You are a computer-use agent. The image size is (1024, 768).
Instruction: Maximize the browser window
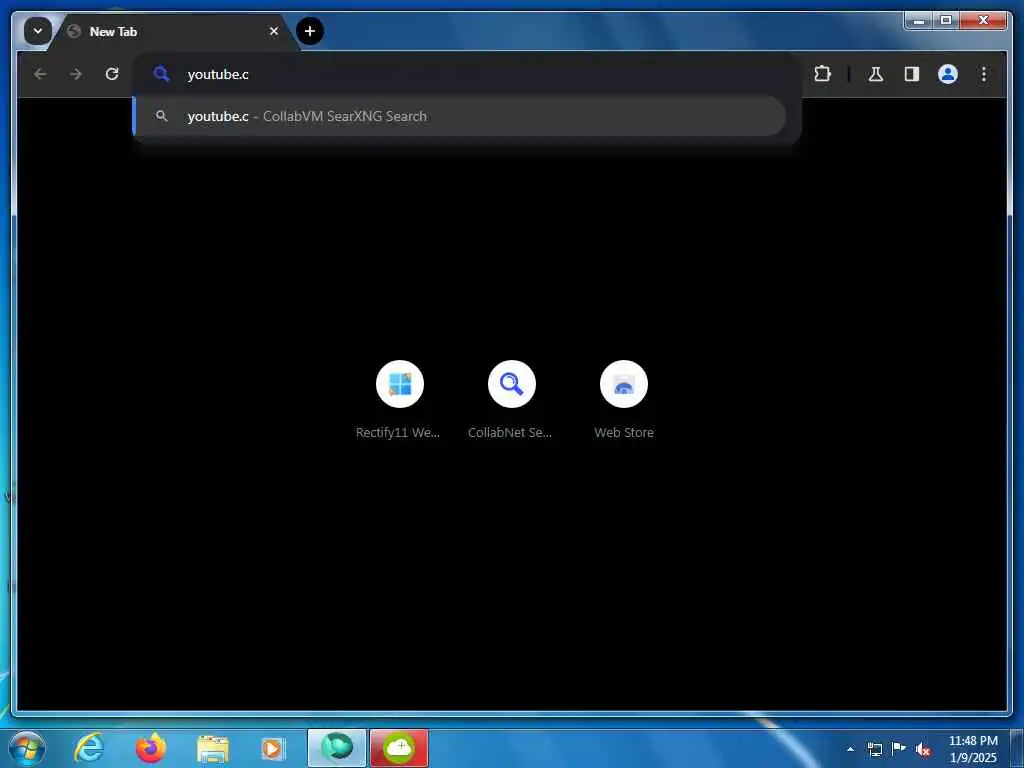(x=946, y=21)
